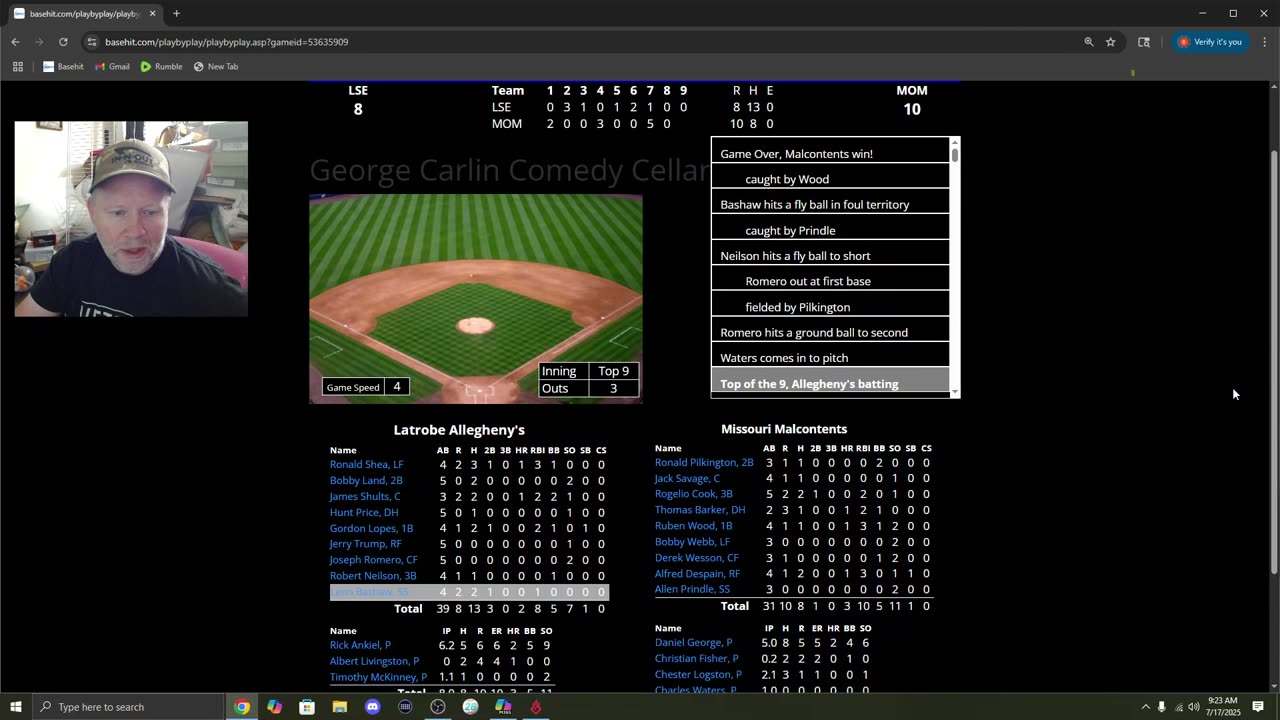Click 'Top of the 9, Allegheny's batting' entry
This screenshot has height=720, width=1280.
tap(830, 384)
